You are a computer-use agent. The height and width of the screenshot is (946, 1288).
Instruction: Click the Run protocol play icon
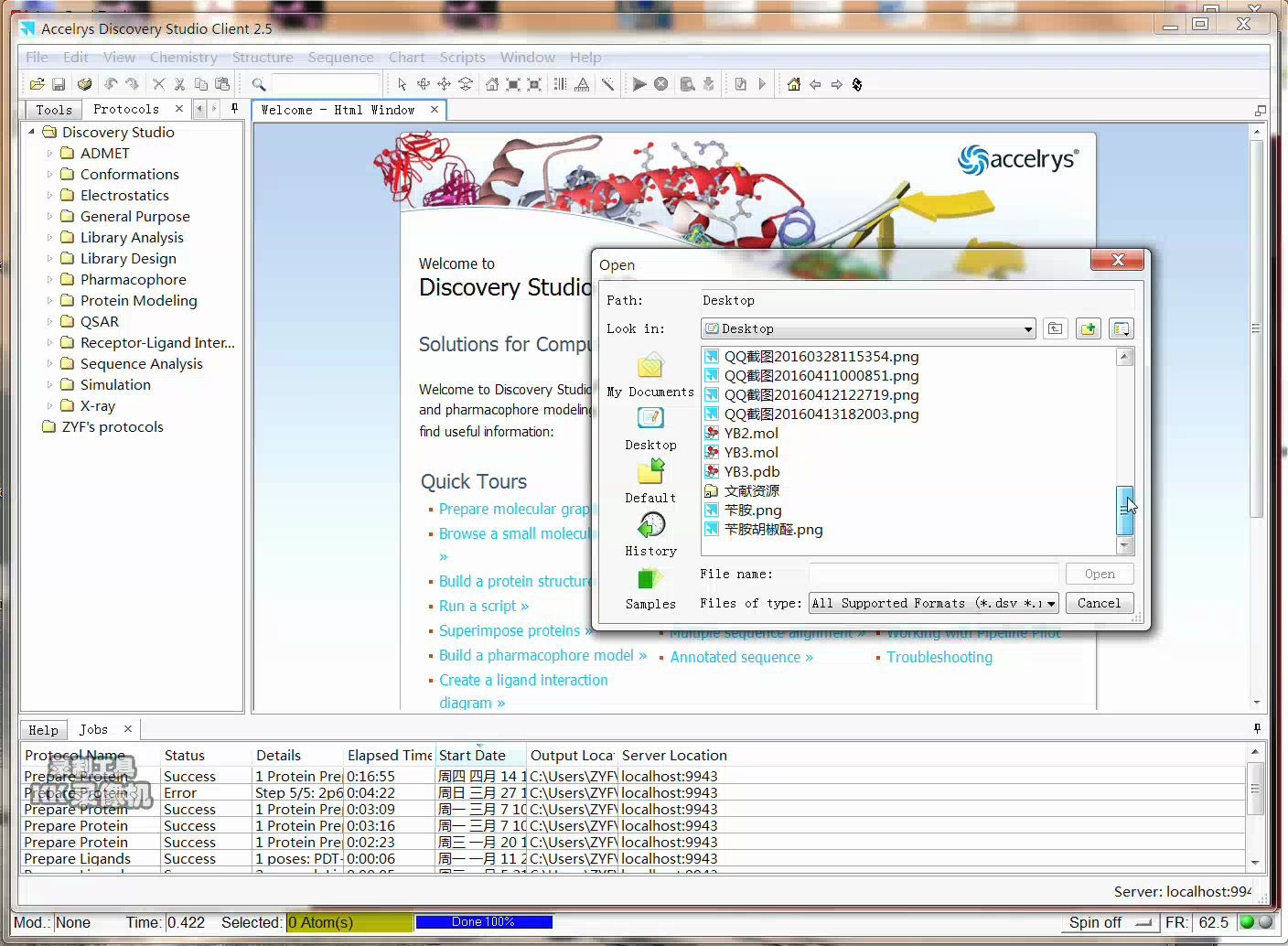click(x=639, y=84)
